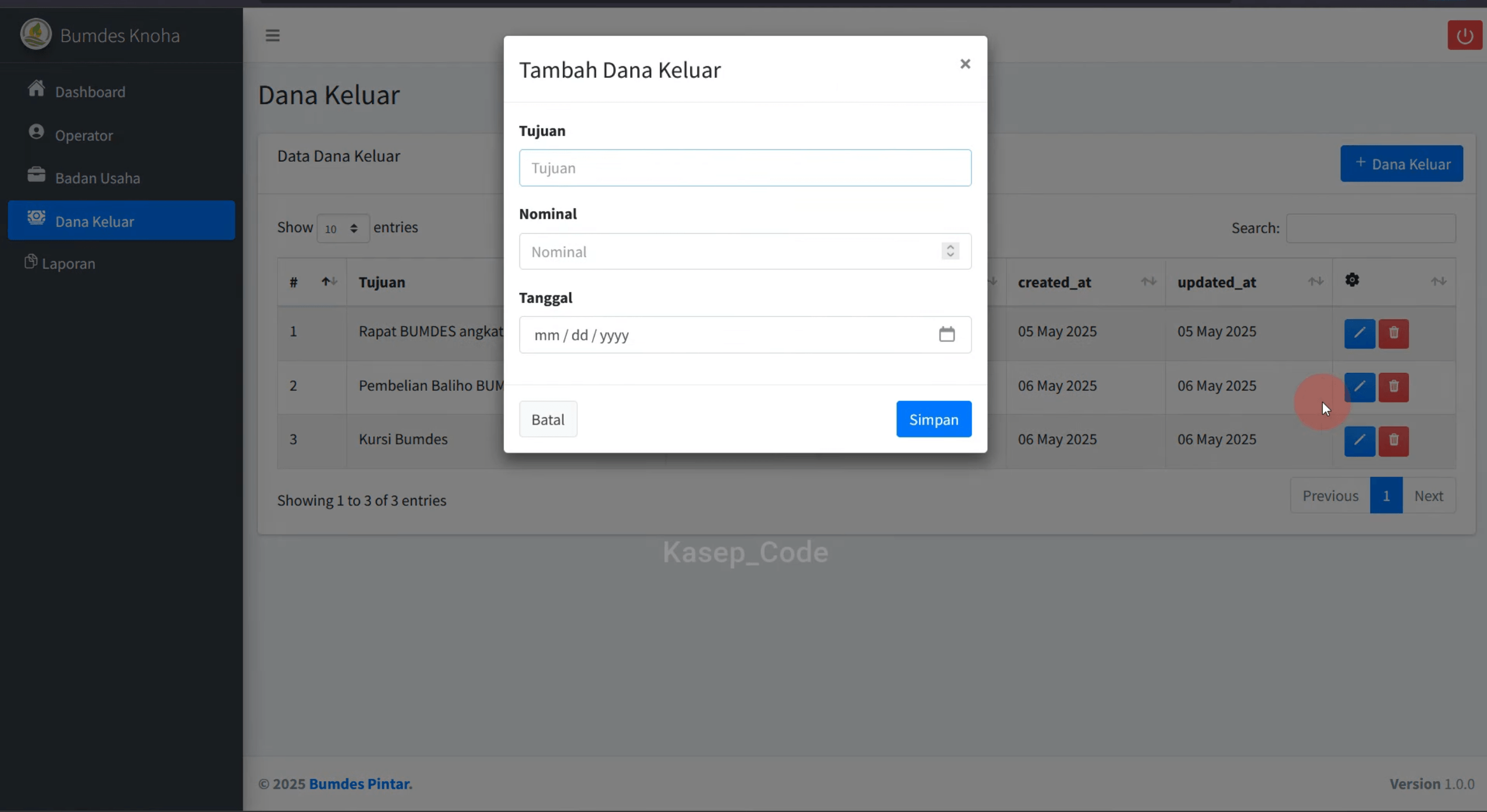Screen dimensions: 1487x812
Task: Delete the Kursi Bumdes row
Action: (x=1393, y=440)
